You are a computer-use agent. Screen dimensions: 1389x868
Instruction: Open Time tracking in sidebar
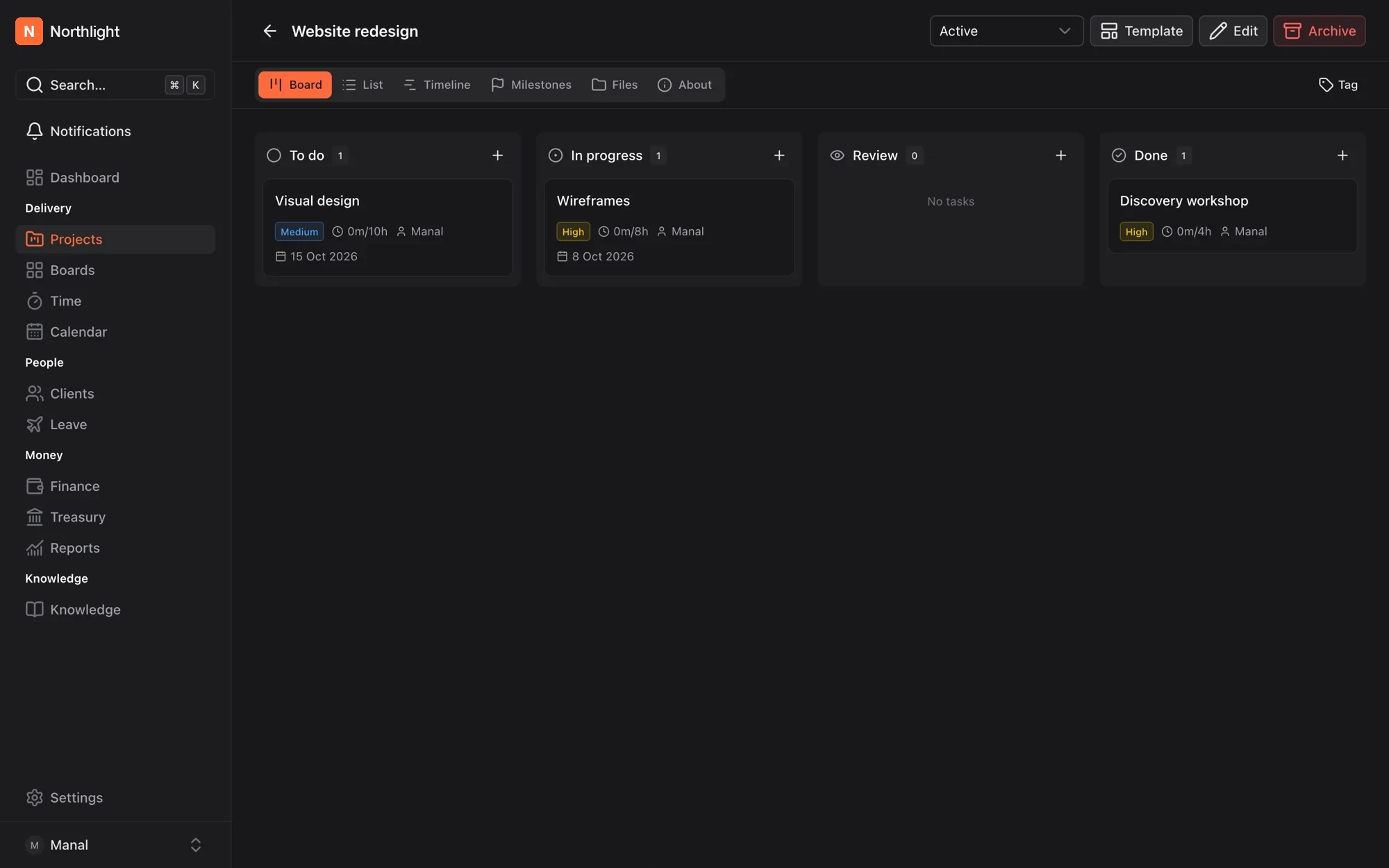click(x=115, y=301)
